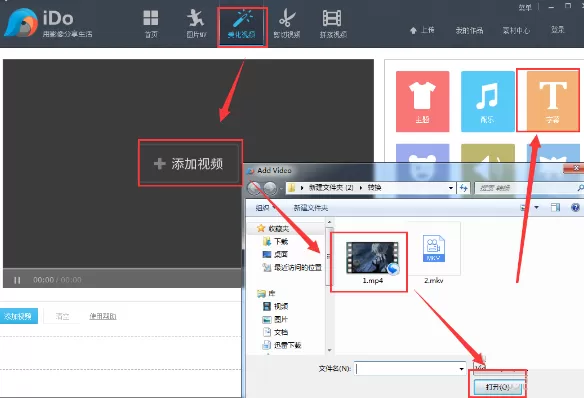This screenshot has height=398, width=584.
Task: Select the 美化视频 magic wand tab
Action: point(242,24)
